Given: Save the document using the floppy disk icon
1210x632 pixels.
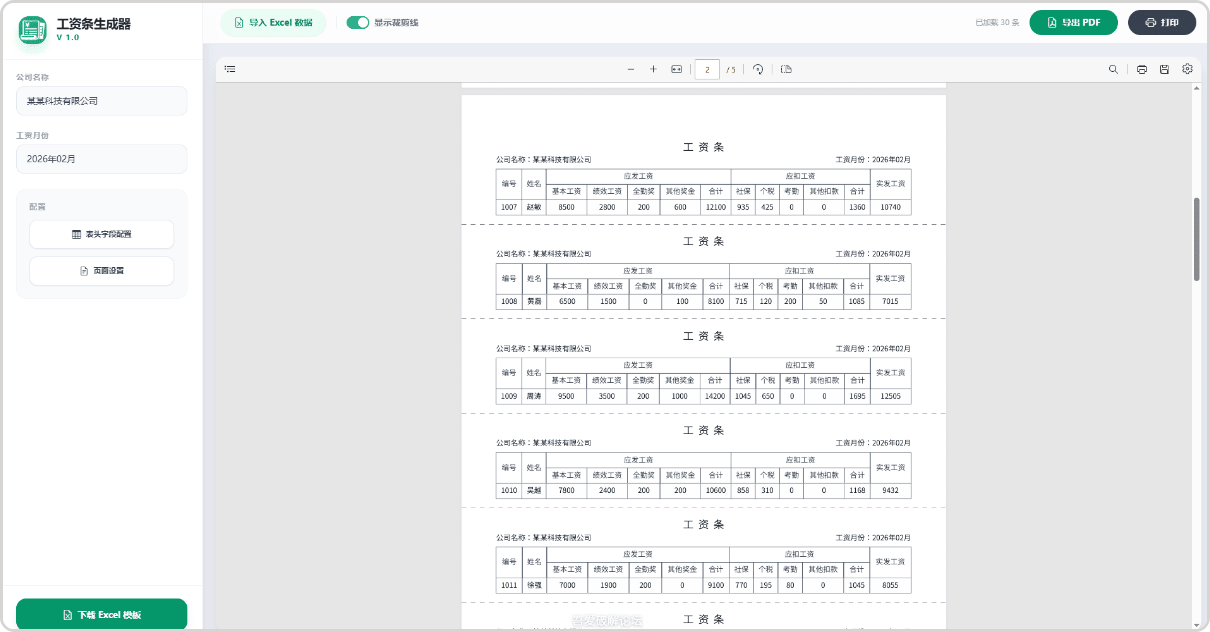Looking at the screenshot, I should [x=1164, y=69].
